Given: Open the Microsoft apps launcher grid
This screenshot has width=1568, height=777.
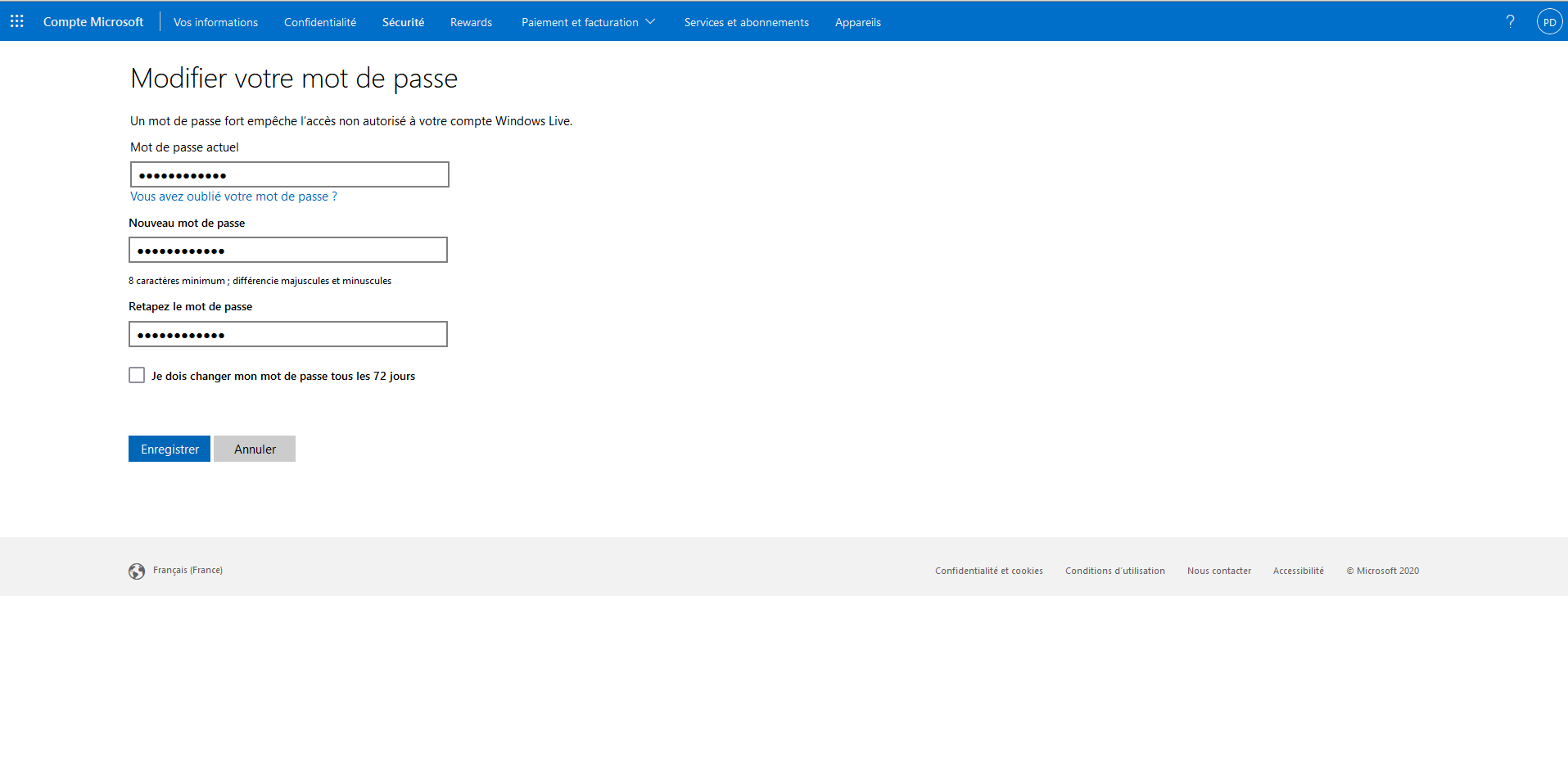Looking at the screenshot, I should point(16,22).
